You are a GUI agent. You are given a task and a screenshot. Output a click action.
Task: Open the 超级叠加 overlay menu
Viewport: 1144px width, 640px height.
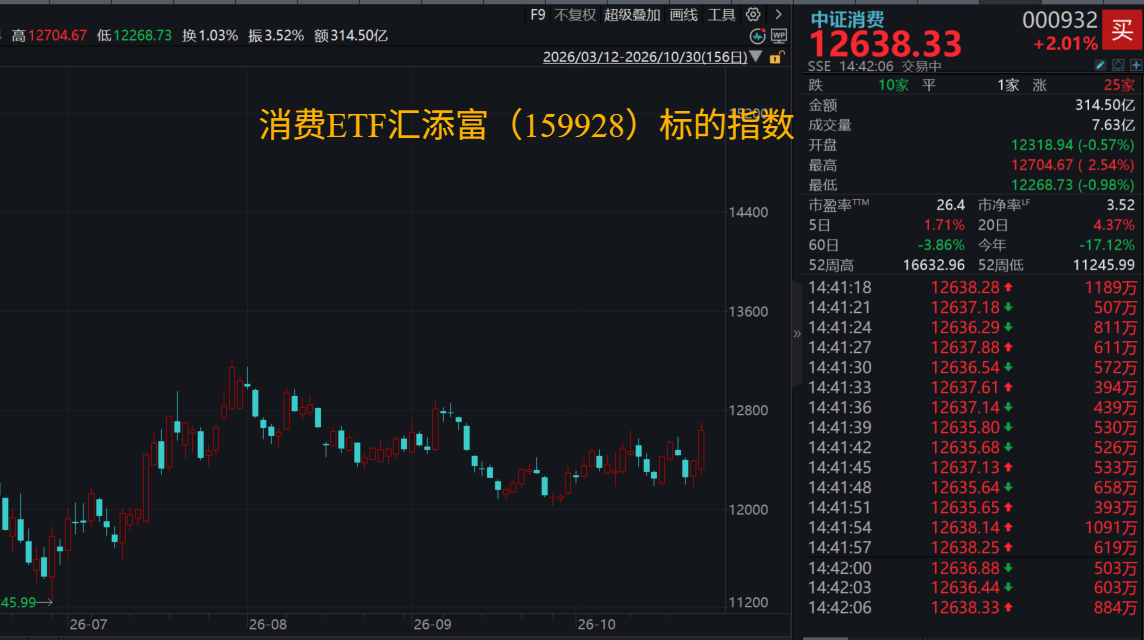pyautogui.click(x=632, y=15)
